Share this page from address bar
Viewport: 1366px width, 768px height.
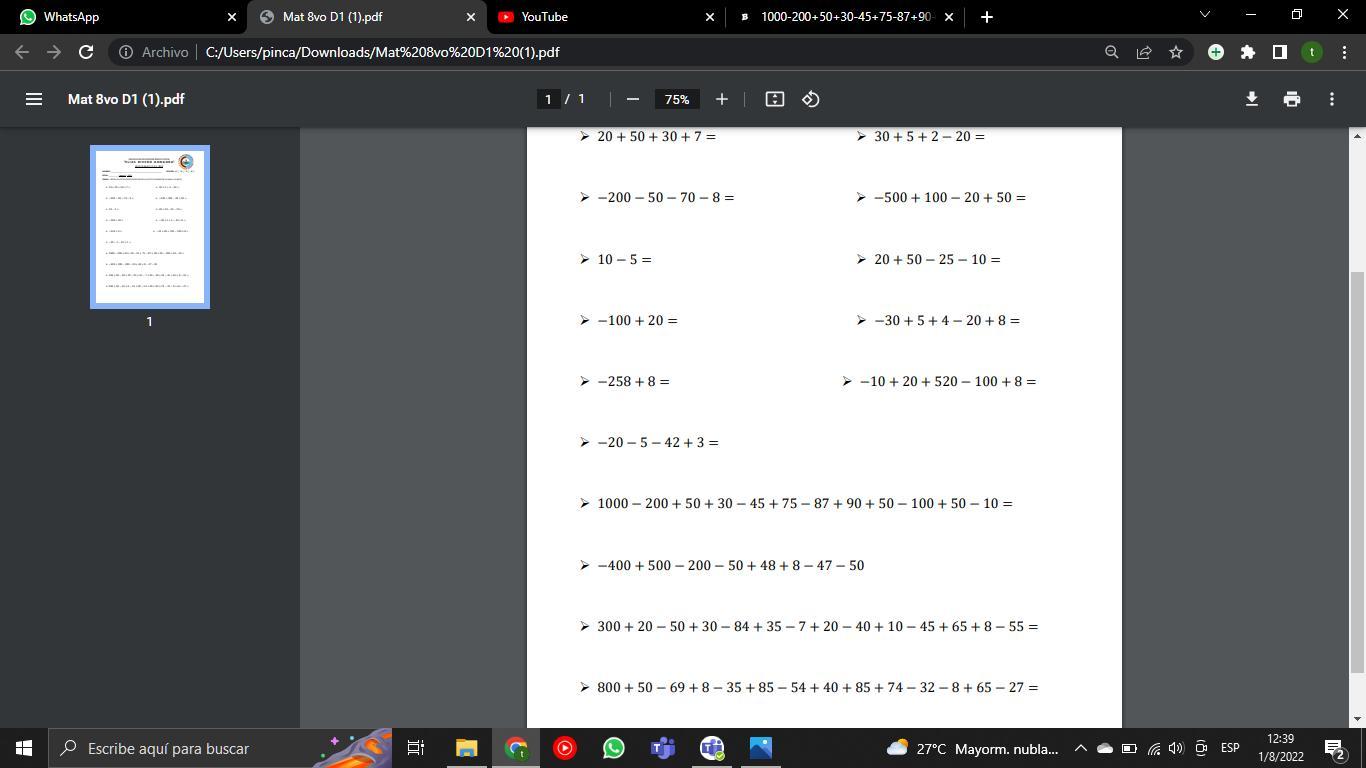coord(1144,52)
